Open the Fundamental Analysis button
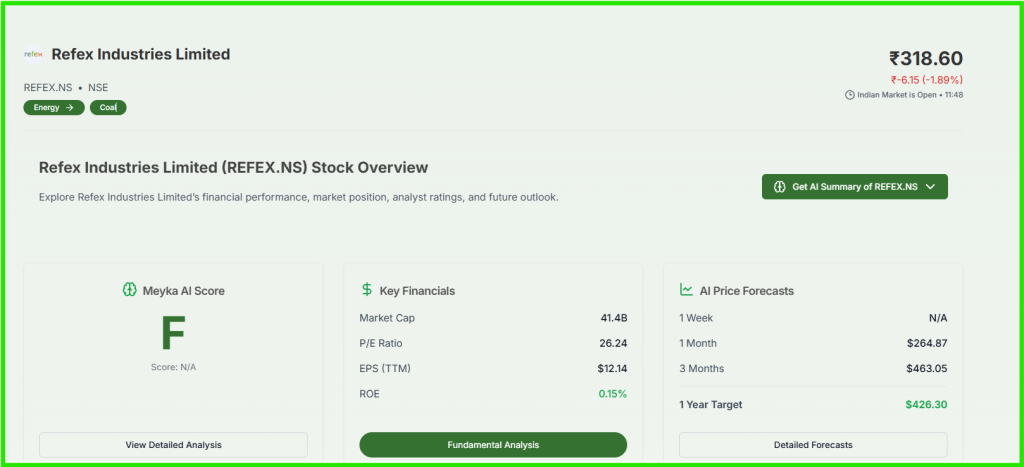This screenshot has width=1024, height=467. tap(493, 445)
